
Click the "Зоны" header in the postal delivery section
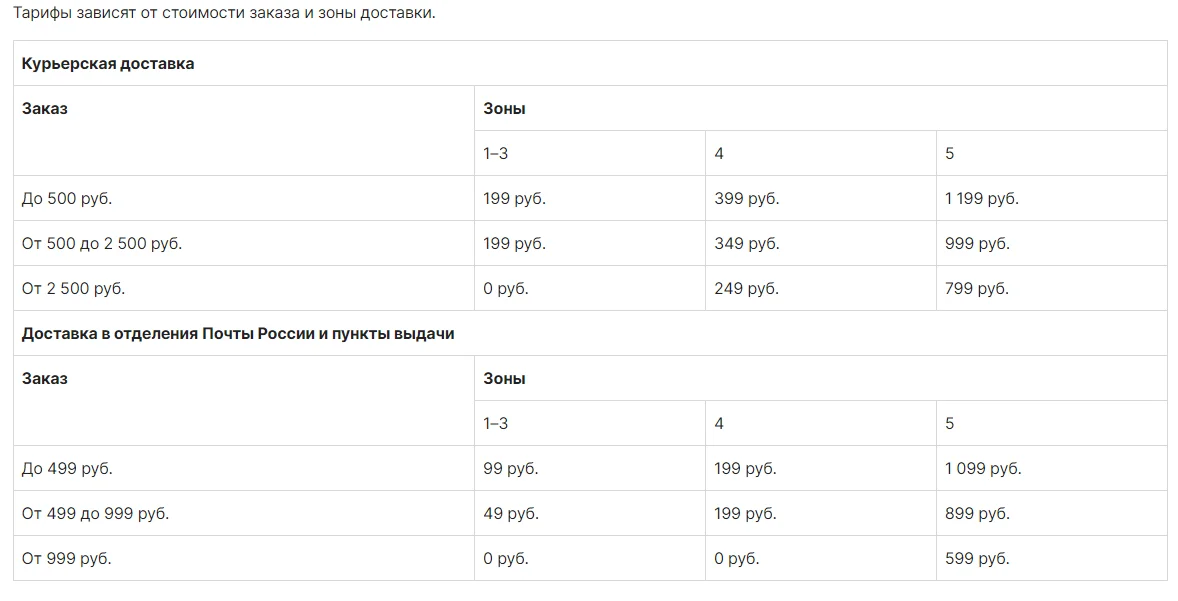coord(504,379)
